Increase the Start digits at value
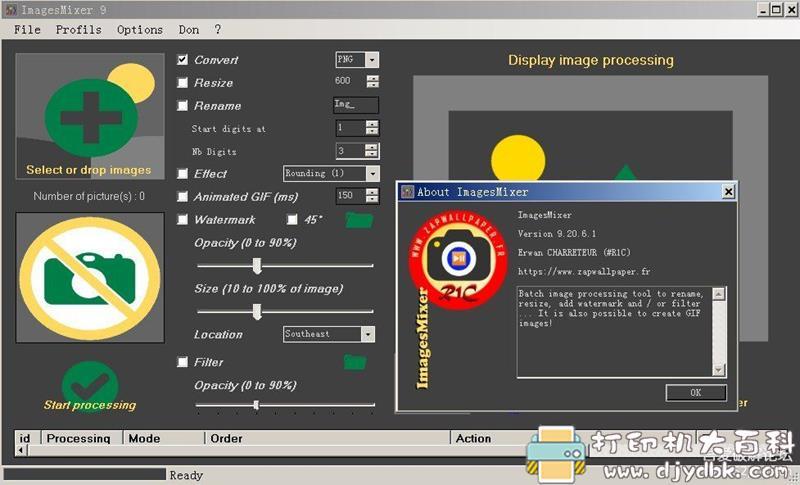This screenshot has height=485, width=800. point(372,124)
